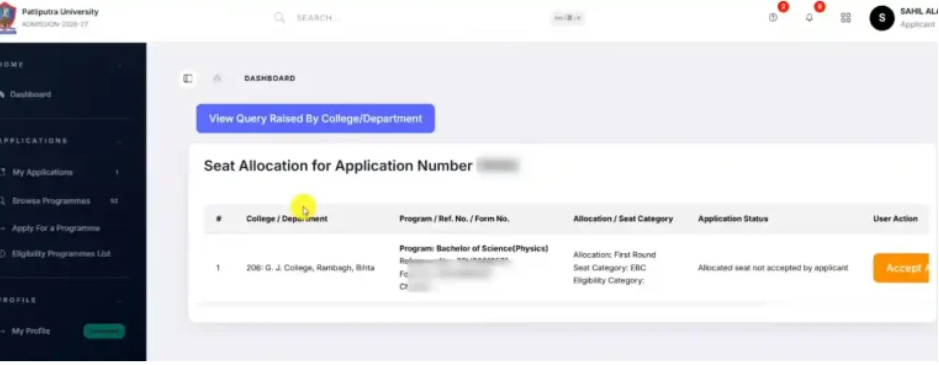Open the help icon with badge 2
939x365 pixels.
pos(773,17)
